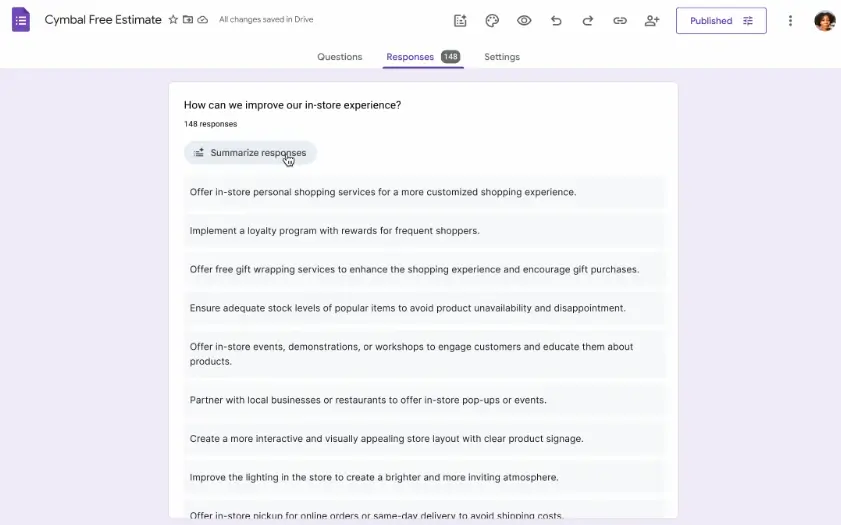Select the loyalty program response
This screenshot has width=841, height=525.
[x=425, y=231]
